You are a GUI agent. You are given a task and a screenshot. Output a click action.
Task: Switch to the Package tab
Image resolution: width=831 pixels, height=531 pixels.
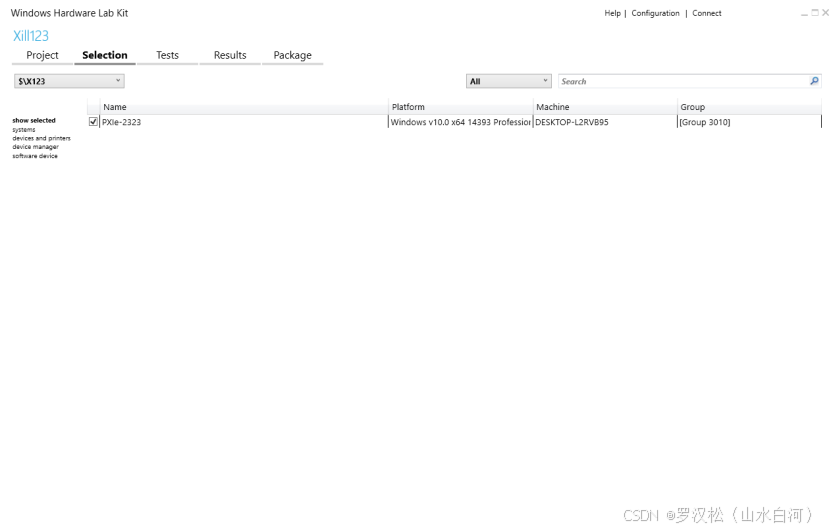pyautogui.click(x=293, y=55)
